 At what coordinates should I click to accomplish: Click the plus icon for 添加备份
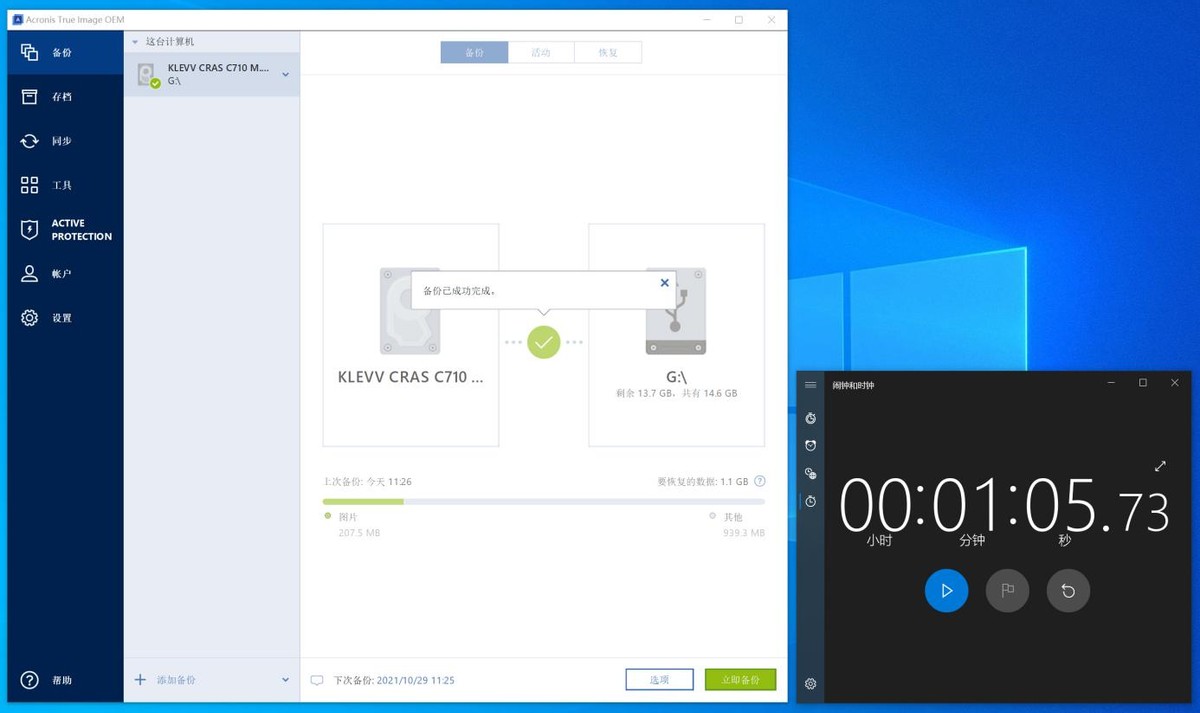[x=140, y=680]
